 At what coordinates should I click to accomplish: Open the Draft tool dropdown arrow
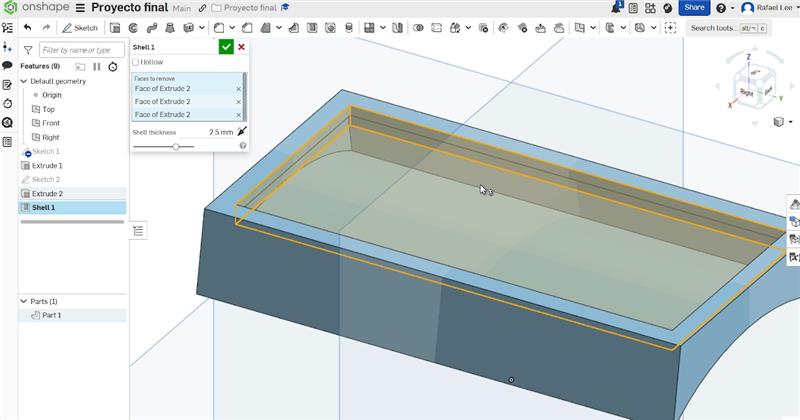[279, 28]
